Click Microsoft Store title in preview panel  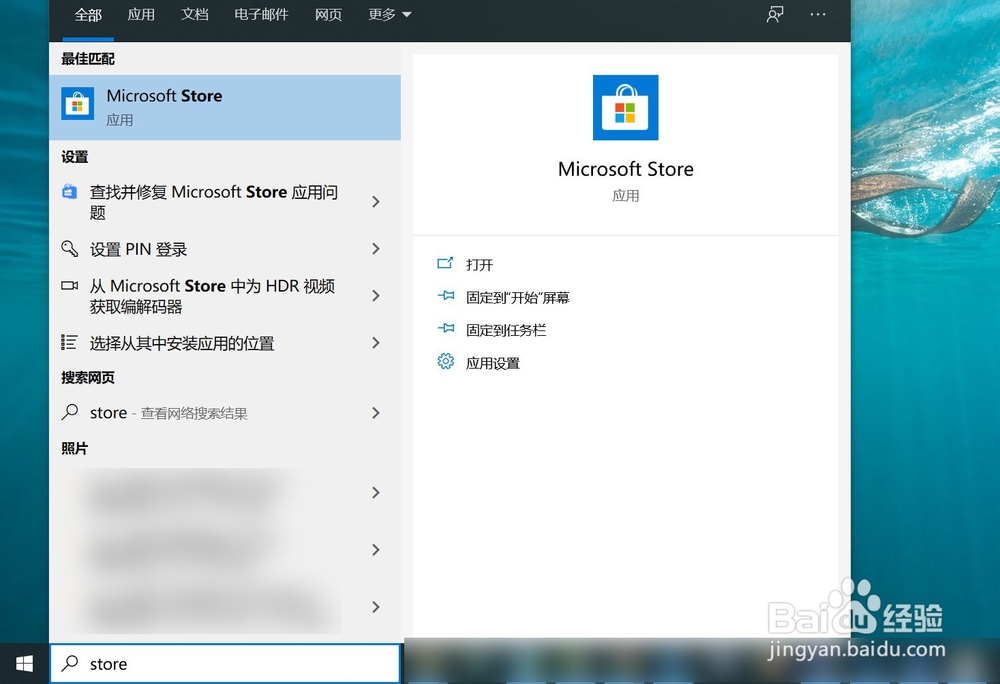click(x=626, y=169)
